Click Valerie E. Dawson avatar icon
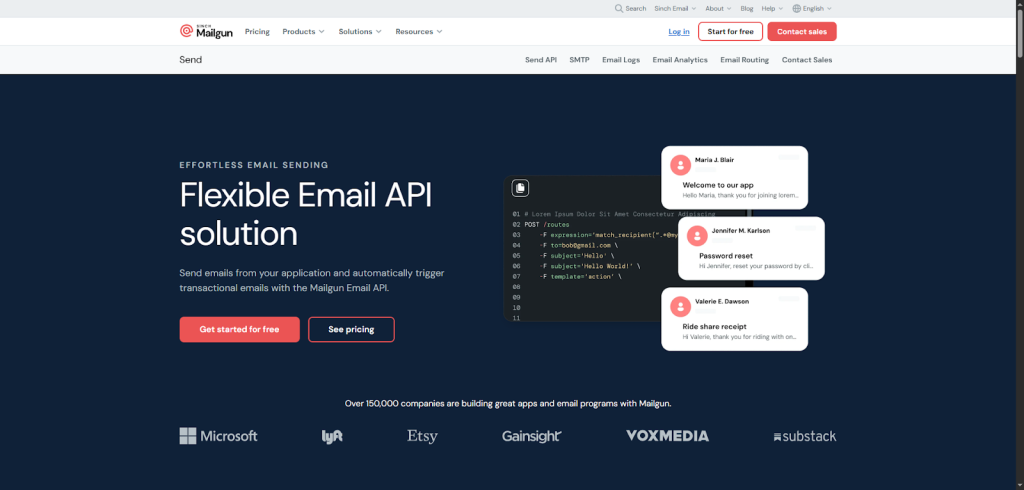The width and height of the screenshot is (1024, 490). pos(680,305)
